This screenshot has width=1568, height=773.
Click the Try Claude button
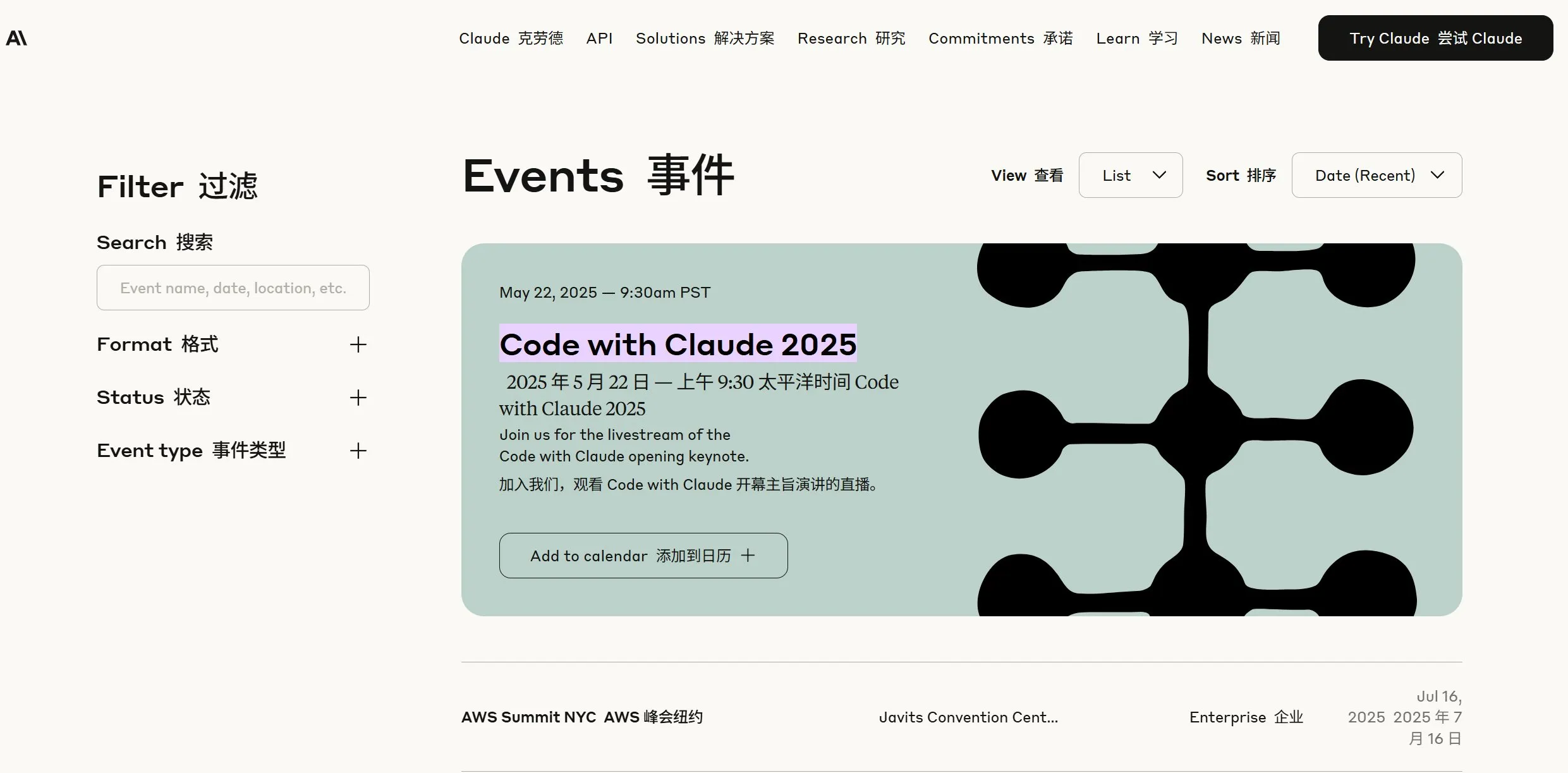click(1435, 38)
